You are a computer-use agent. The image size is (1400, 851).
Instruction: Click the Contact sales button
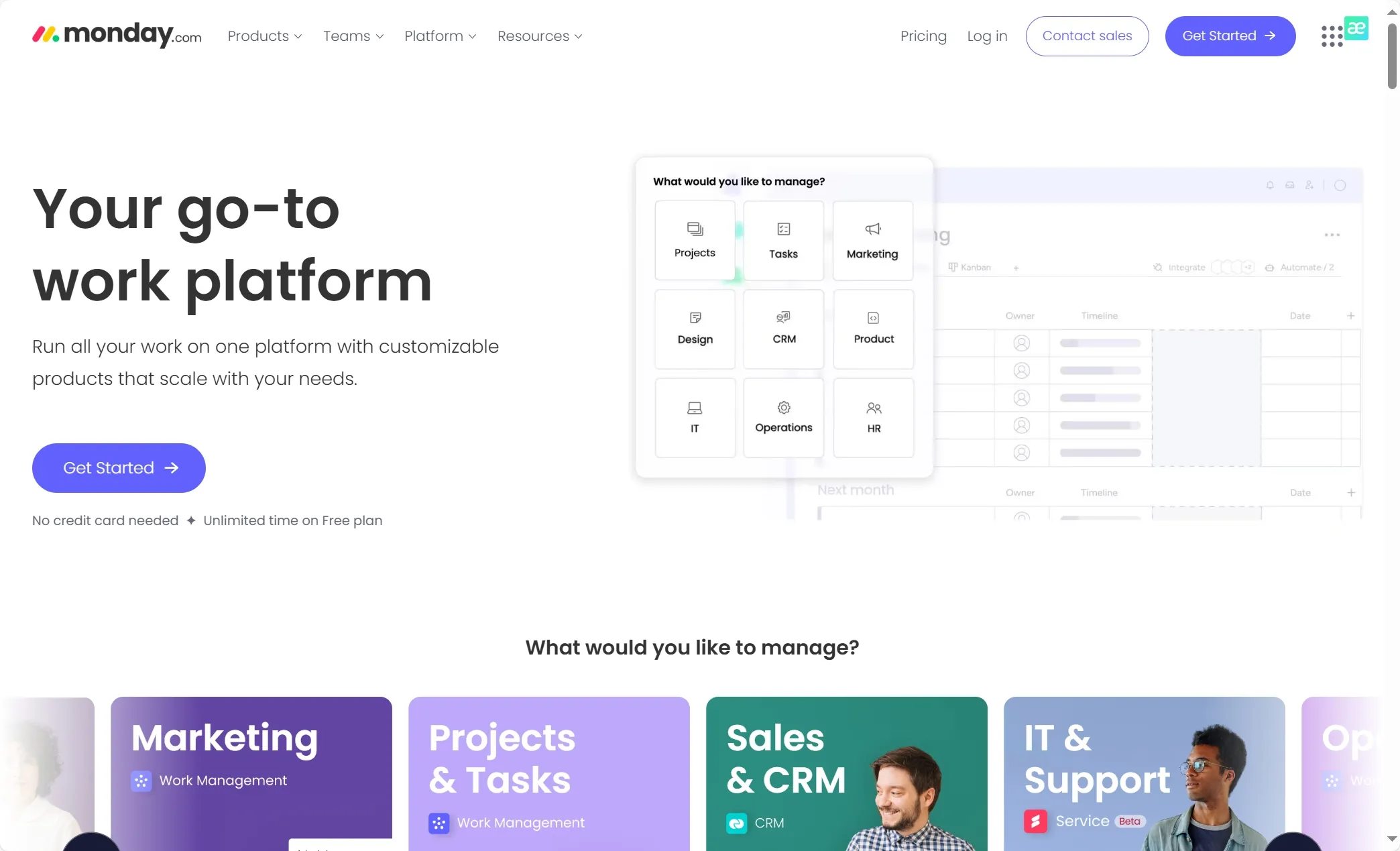[x=1087, y=35]
